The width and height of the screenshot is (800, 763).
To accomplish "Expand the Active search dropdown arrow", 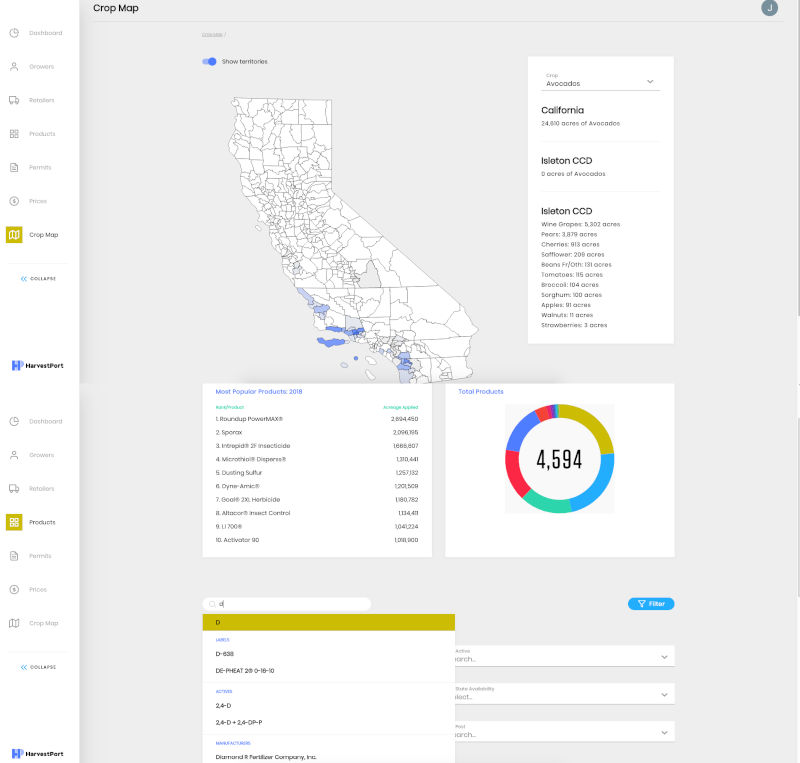I will click(664, 657).
